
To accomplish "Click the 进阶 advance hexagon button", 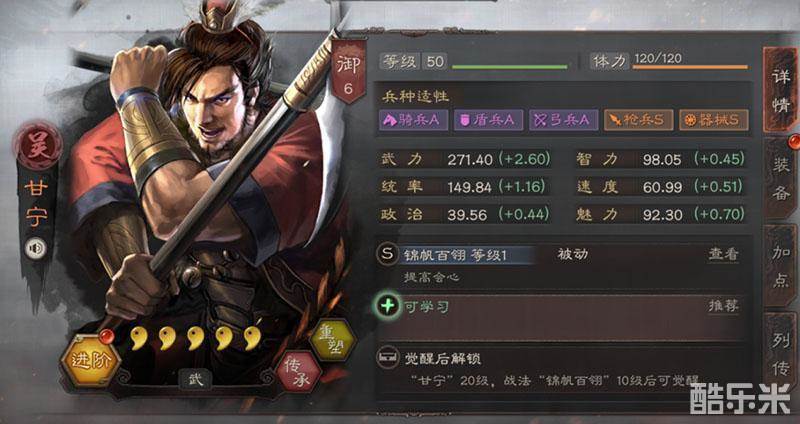I will (90, 361).
